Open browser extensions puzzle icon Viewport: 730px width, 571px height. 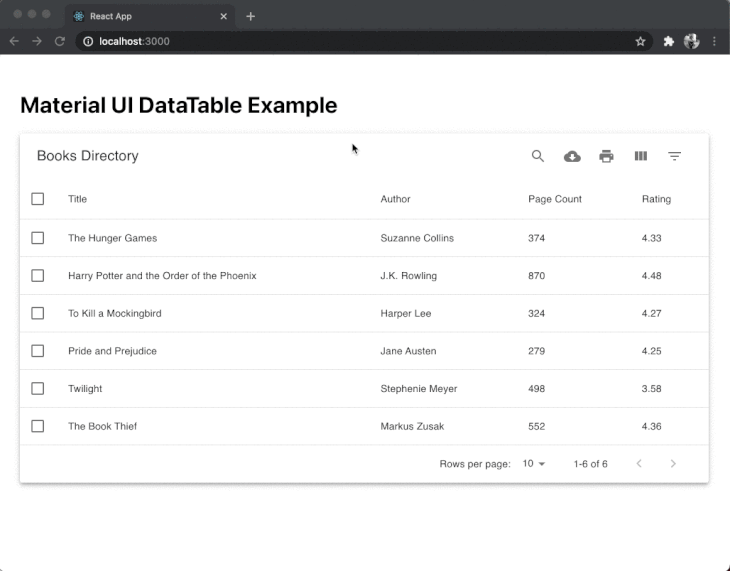[669, 41]
